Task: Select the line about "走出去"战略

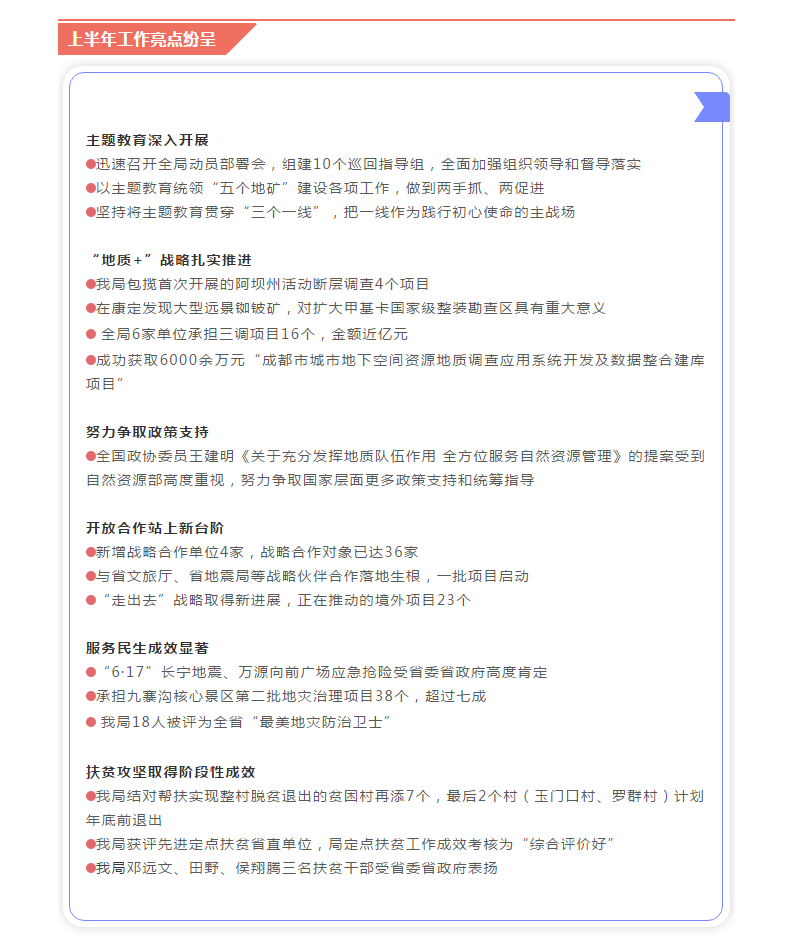Action: coord(278,600)
